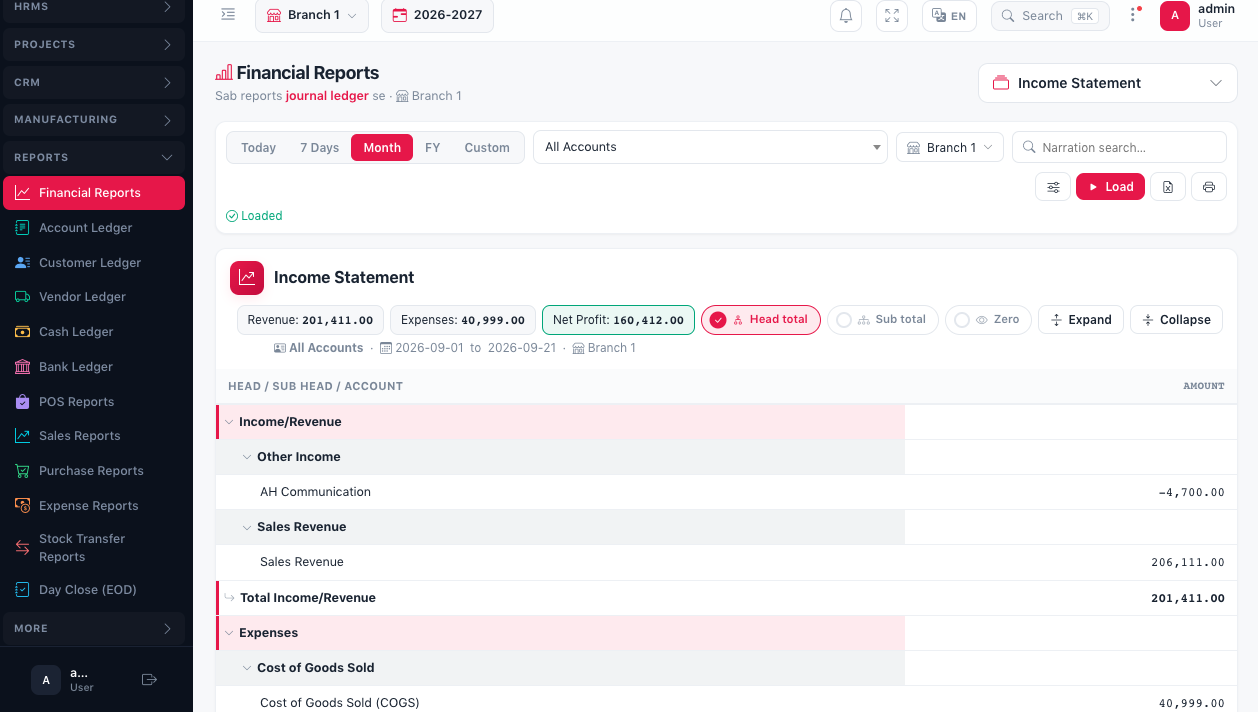Click Revenue summary chip
This screenshot has width=1258, height=712.
tap(310, 320)
